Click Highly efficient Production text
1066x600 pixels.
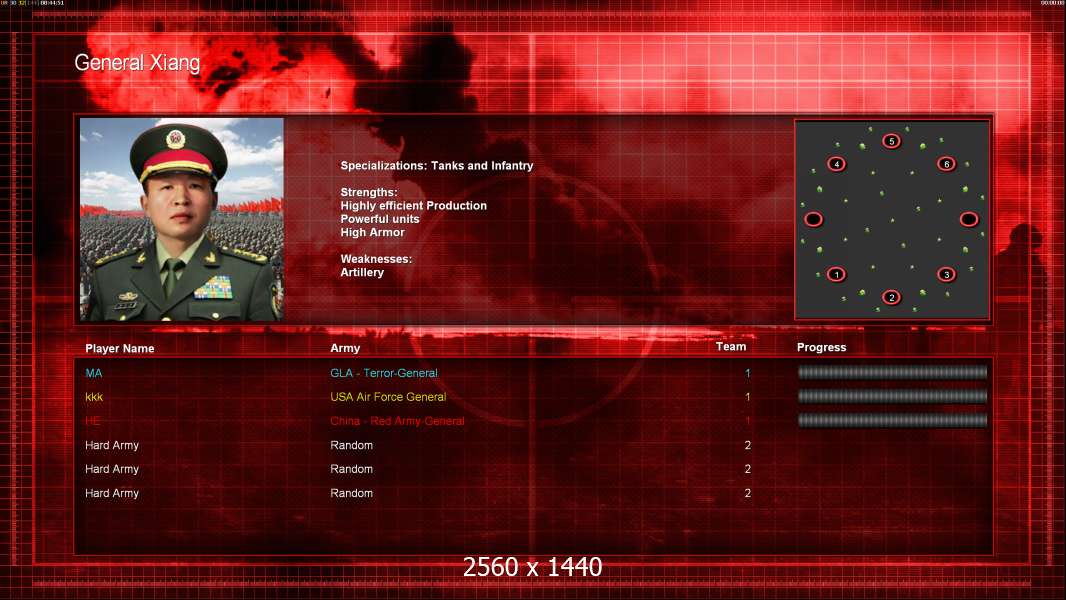(413, 206)
